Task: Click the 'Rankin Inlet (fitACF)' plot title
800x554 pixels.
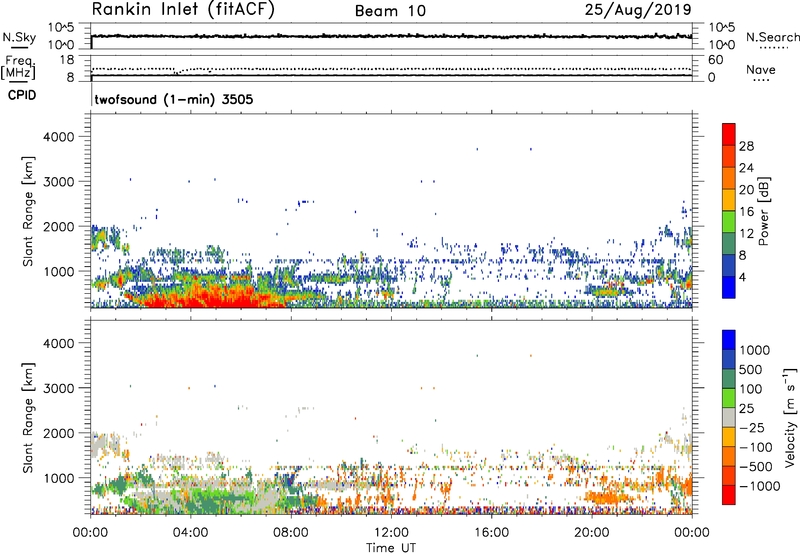Action: point(183,9)
